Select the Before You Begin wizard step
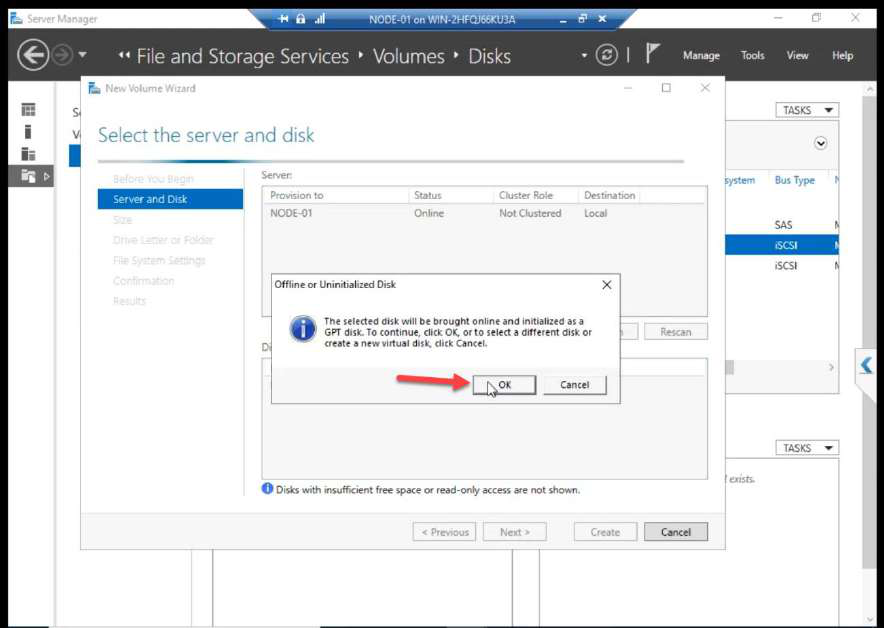Screen dimensions: 884x628 [x=153, y=179]
